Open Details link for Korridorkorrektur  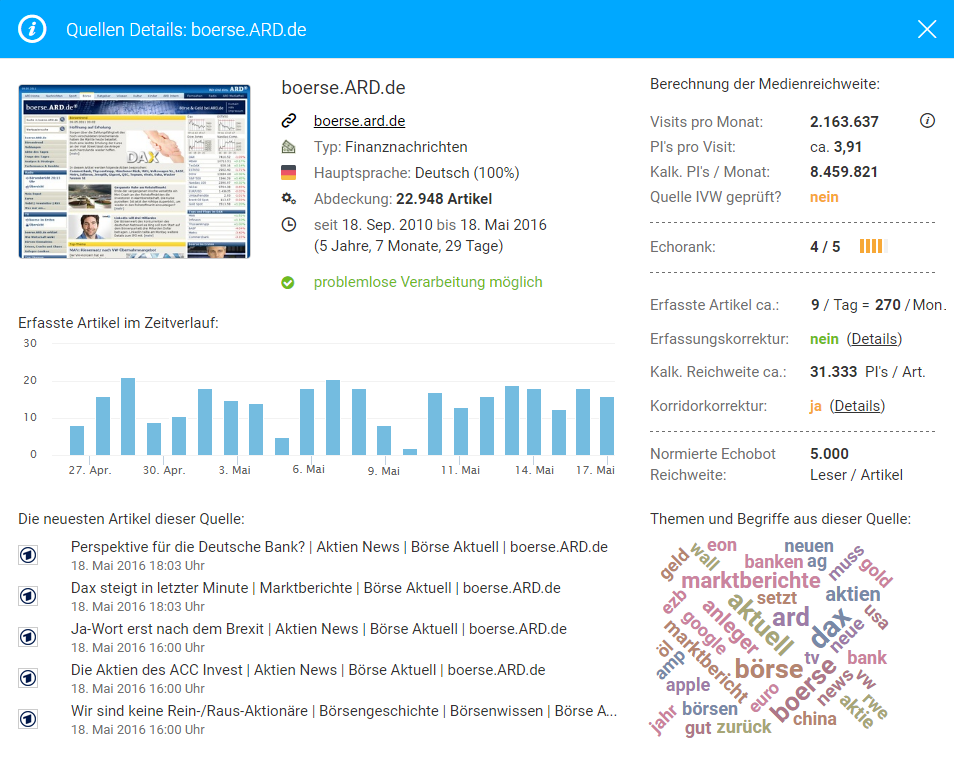(x=858, y=406)
